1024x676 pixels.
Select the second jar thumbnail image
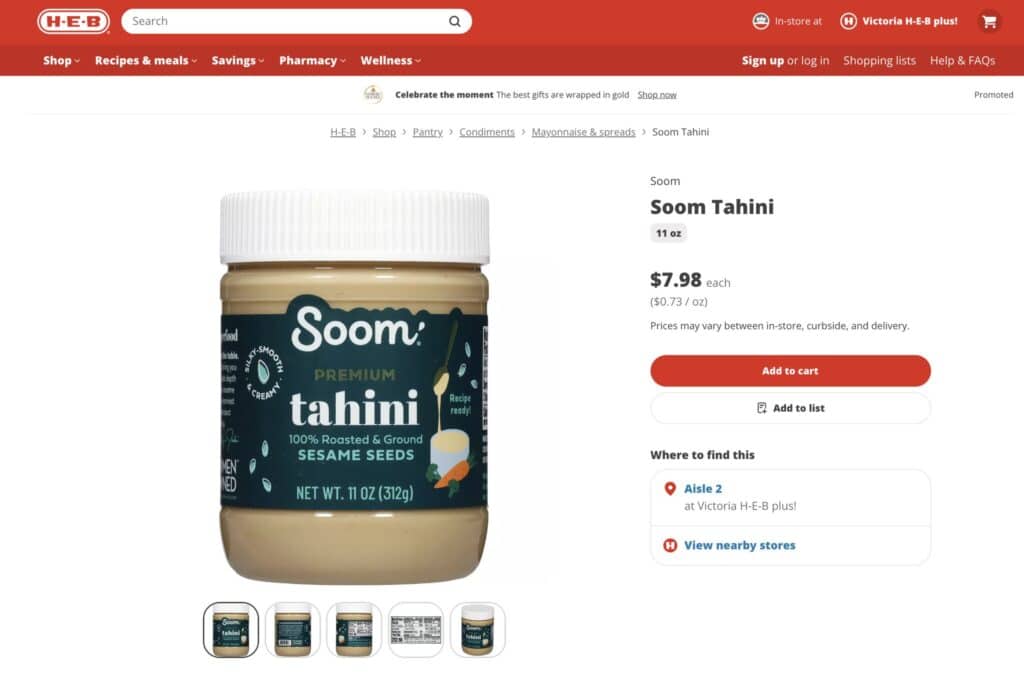[x=293, y=630]
